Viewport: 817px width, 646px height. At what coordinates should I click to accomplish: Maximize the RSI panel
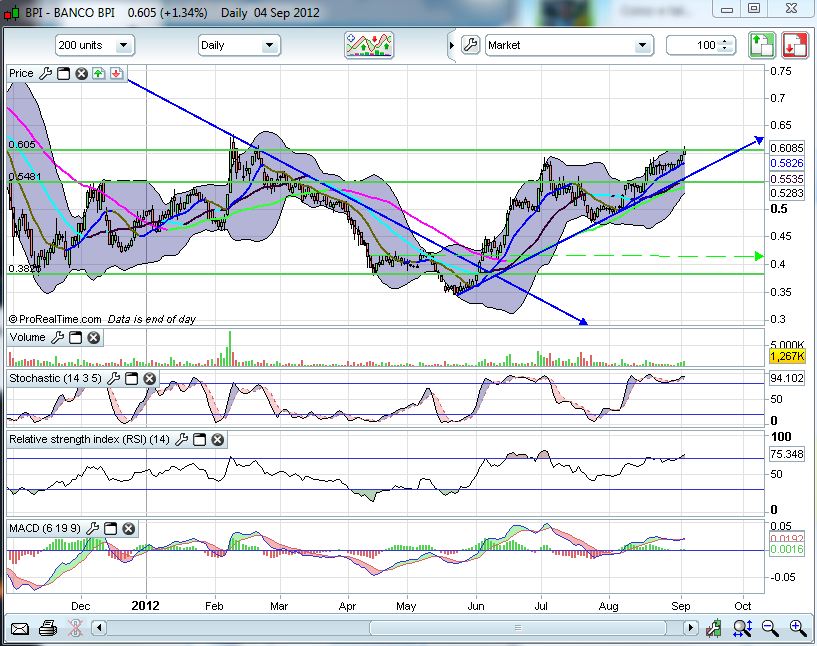click(x=200, y=440)
